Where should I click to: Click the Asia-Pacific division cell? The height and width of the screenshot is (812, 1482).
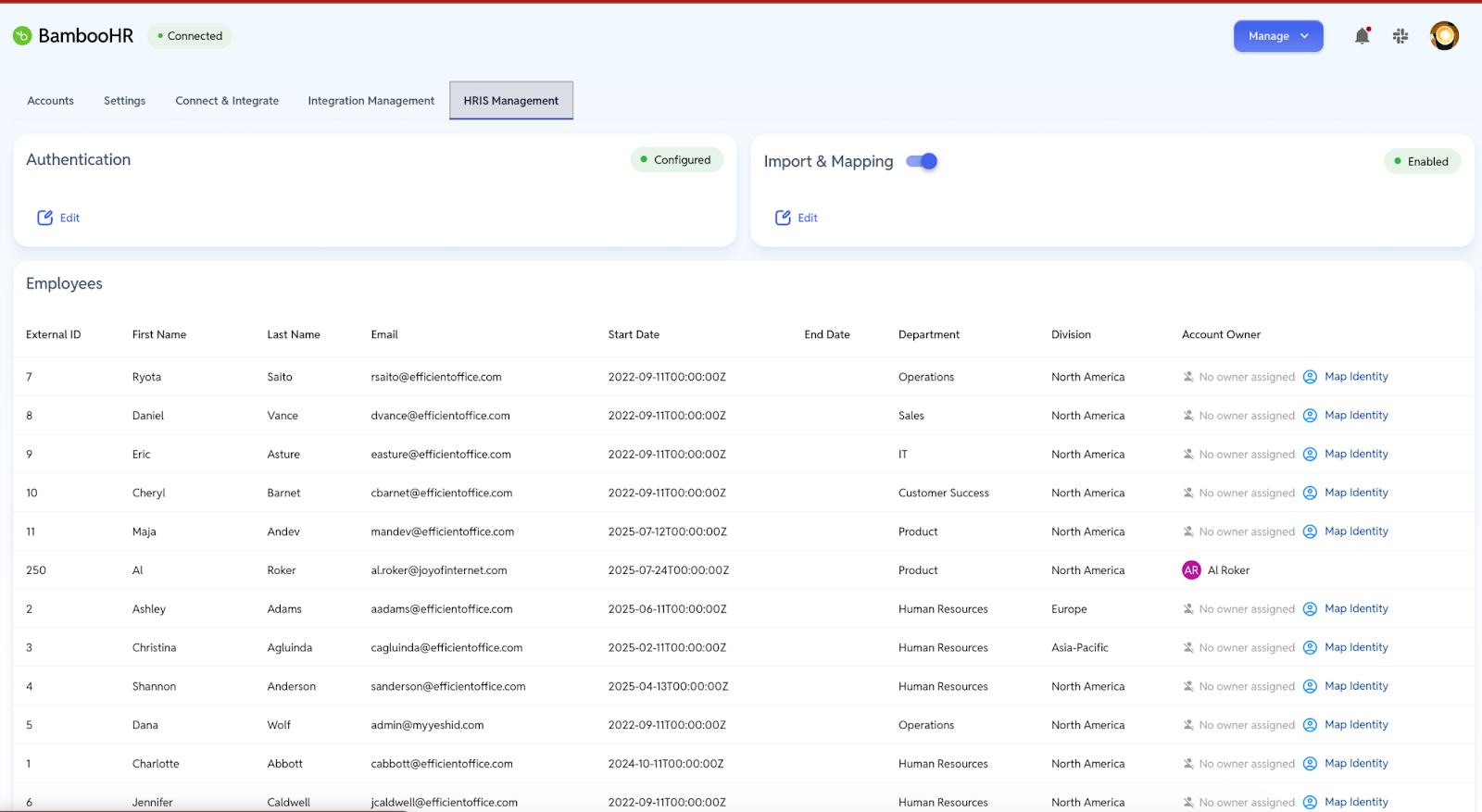click(x=1080, y=648)
